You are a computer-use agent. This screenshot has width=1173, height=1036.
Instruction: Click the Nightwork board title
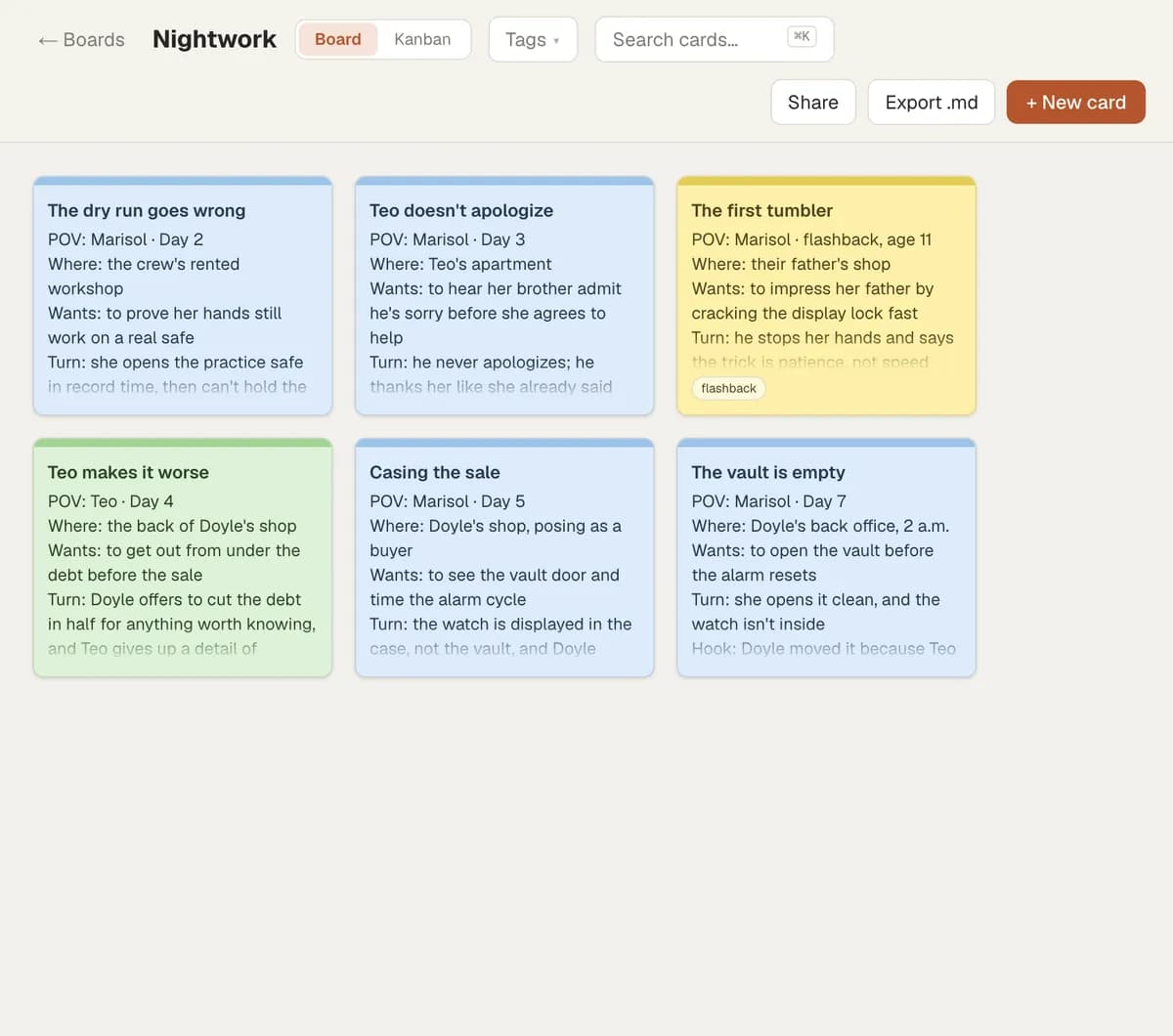[x=214, y=39]
